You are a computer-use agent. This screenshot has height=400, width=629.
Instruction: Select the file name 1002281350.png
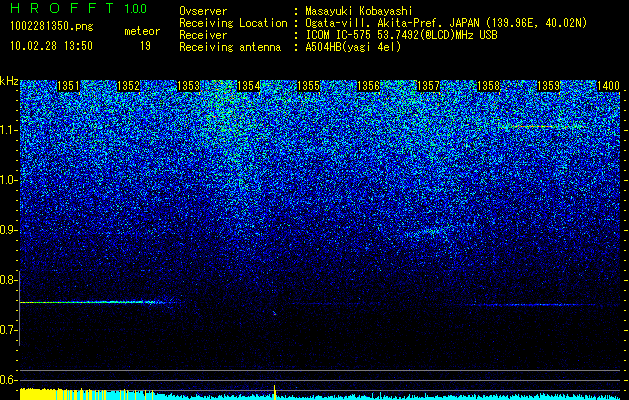[52, 27]
